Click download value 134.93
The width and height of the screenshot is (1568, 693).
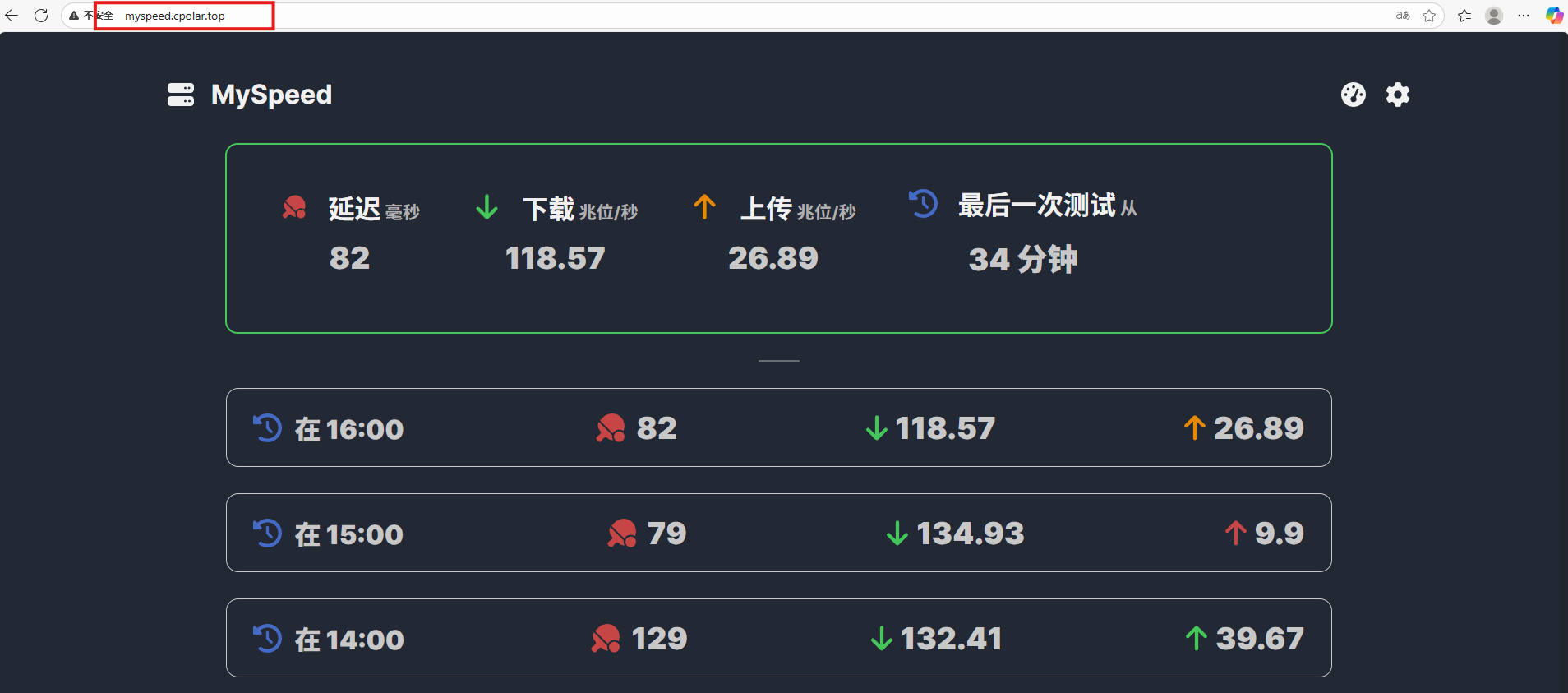(971, 534)
